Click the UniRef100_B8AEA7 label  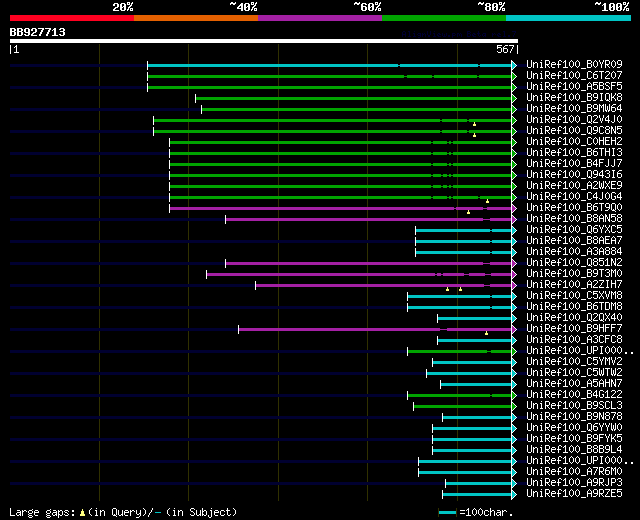(574, 241)
